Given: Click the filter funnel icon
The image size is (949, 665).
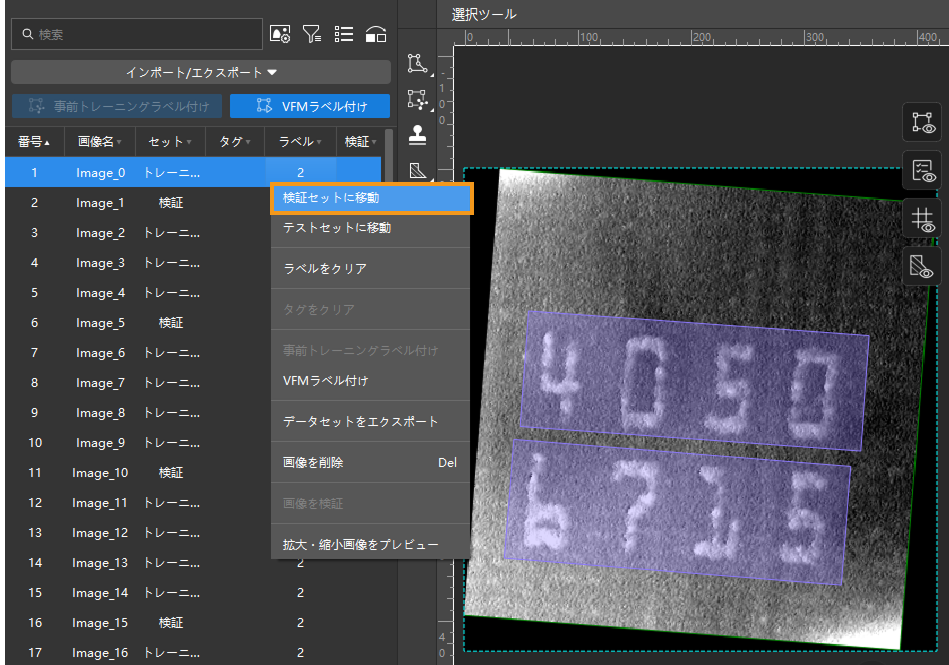Looking at the screenshot, I should 312,34.
